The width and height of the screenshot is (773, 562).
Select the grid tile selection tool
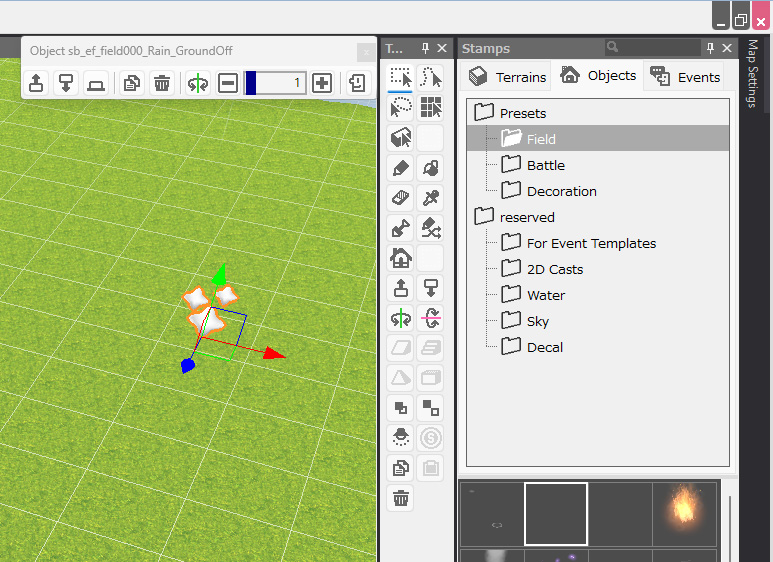430,107
